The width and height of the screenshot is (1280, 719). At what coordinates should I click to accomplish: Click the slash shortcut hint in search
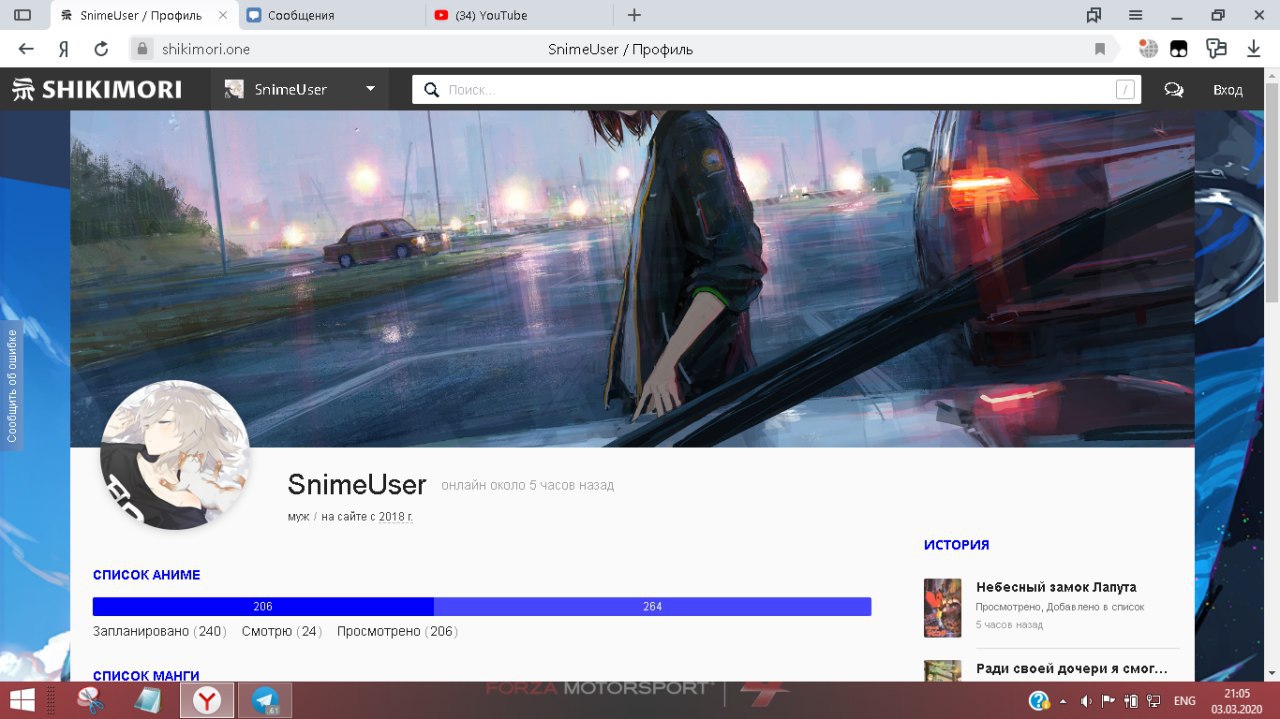coord(1125,90)
